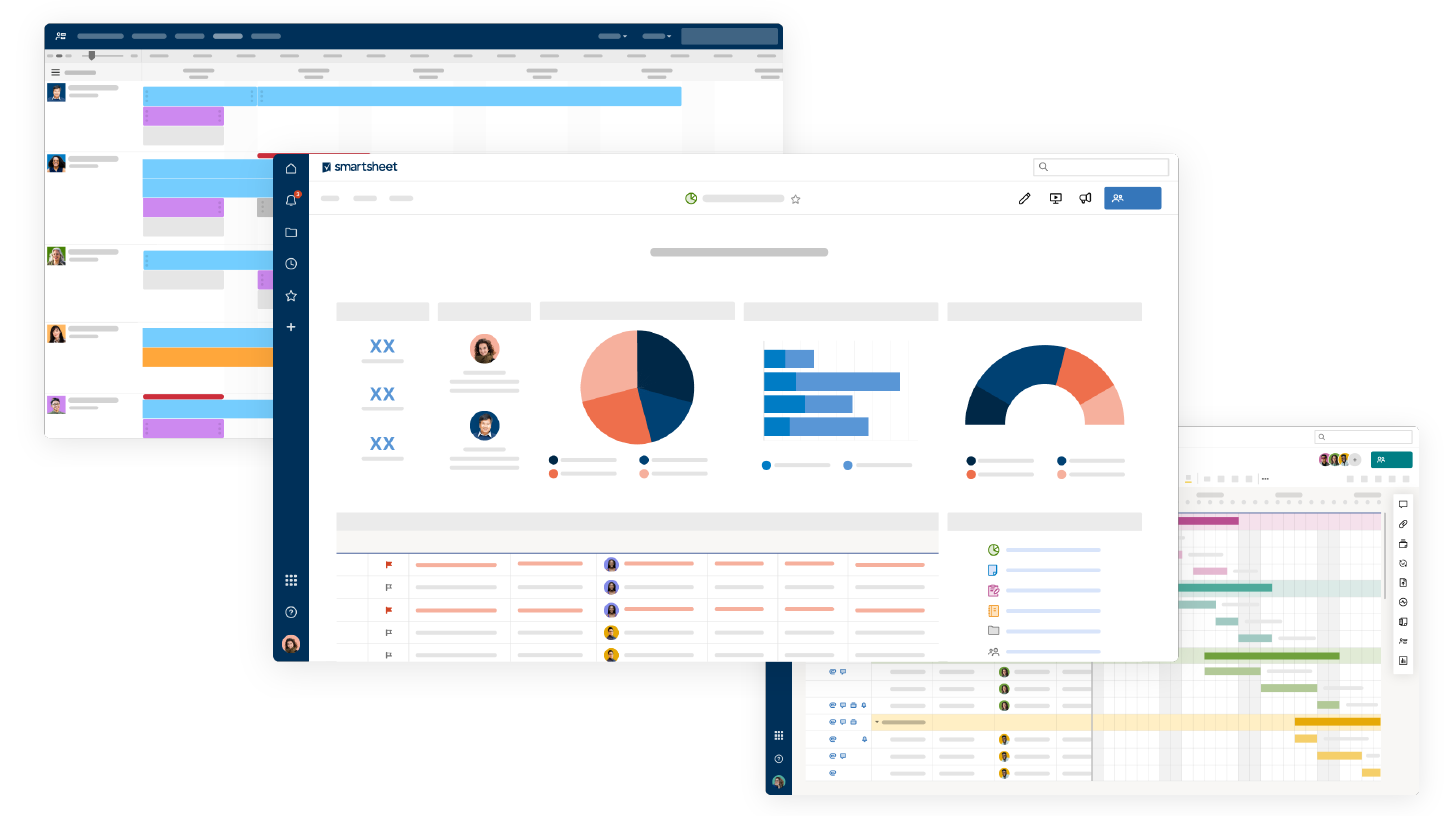The width and height of the screenshot is (1451, 816).
Task: Collapse the yellow highlighted parent row arrow
Action: (877, 722)
